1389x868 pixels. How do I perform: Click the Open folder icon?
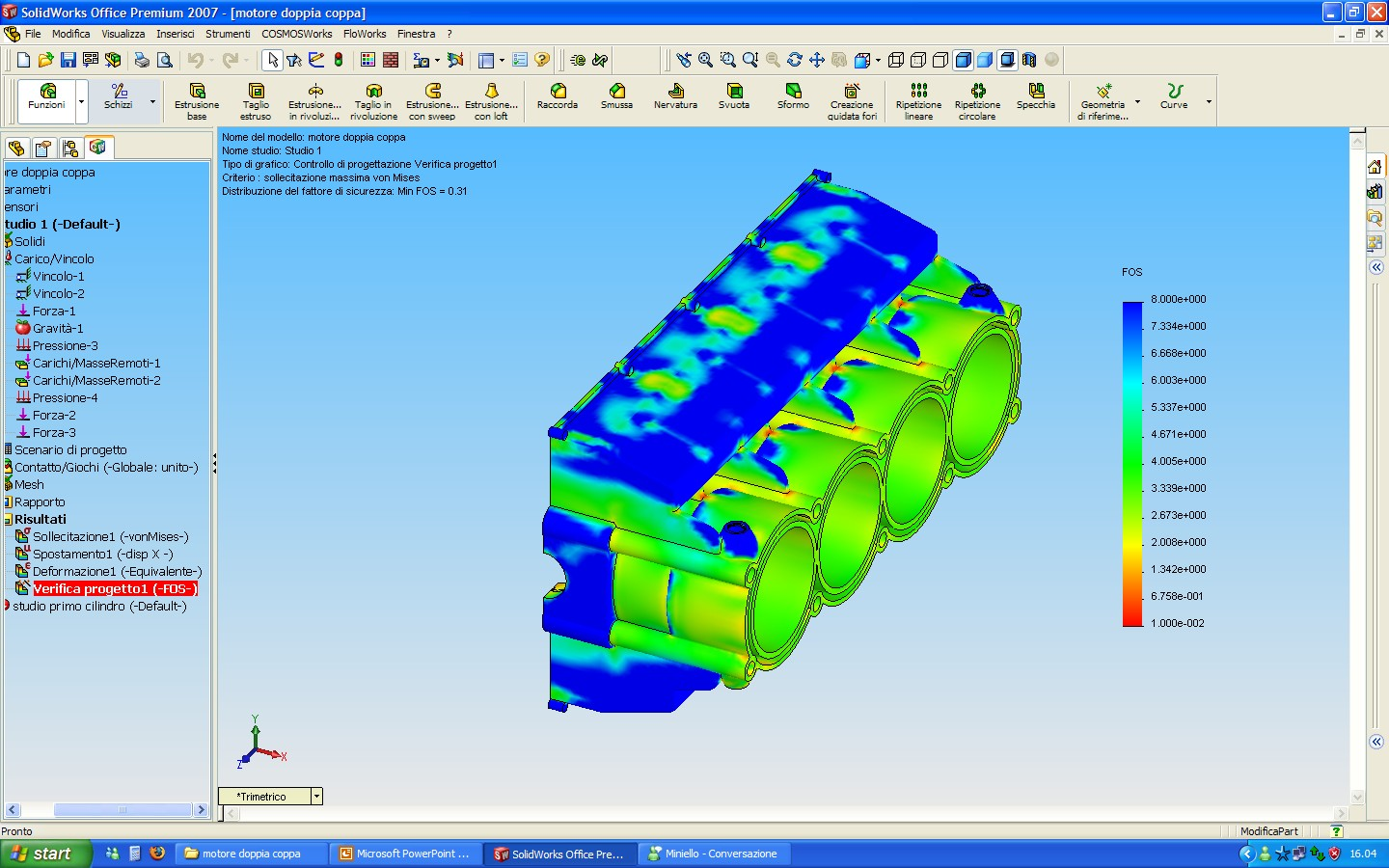45,60
